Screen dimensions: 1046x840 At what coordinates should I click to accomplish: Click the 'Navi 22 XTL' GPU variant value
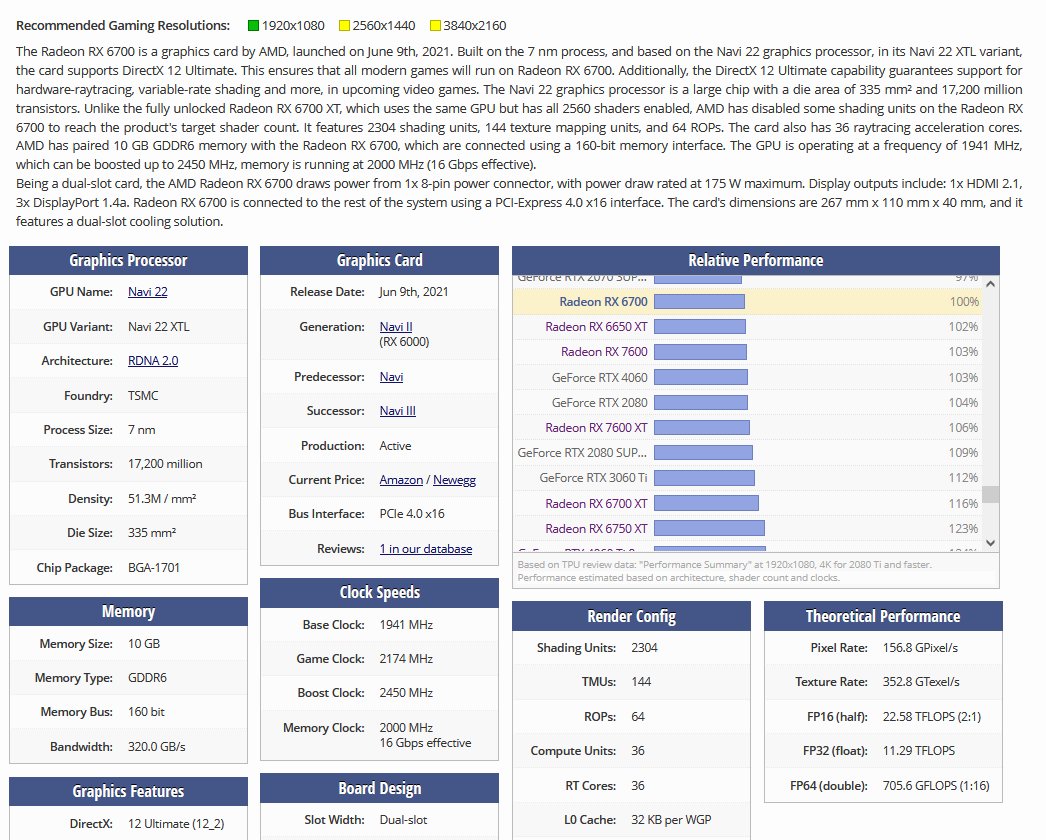coord(159,326)
